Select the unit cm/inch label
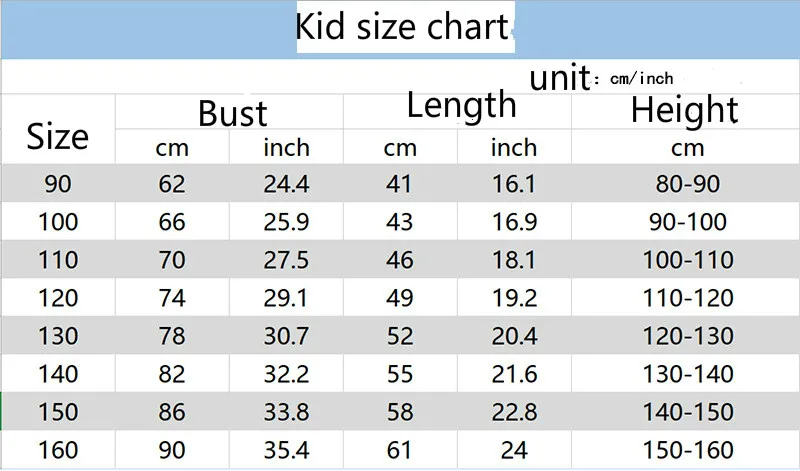 coord(601,78)
